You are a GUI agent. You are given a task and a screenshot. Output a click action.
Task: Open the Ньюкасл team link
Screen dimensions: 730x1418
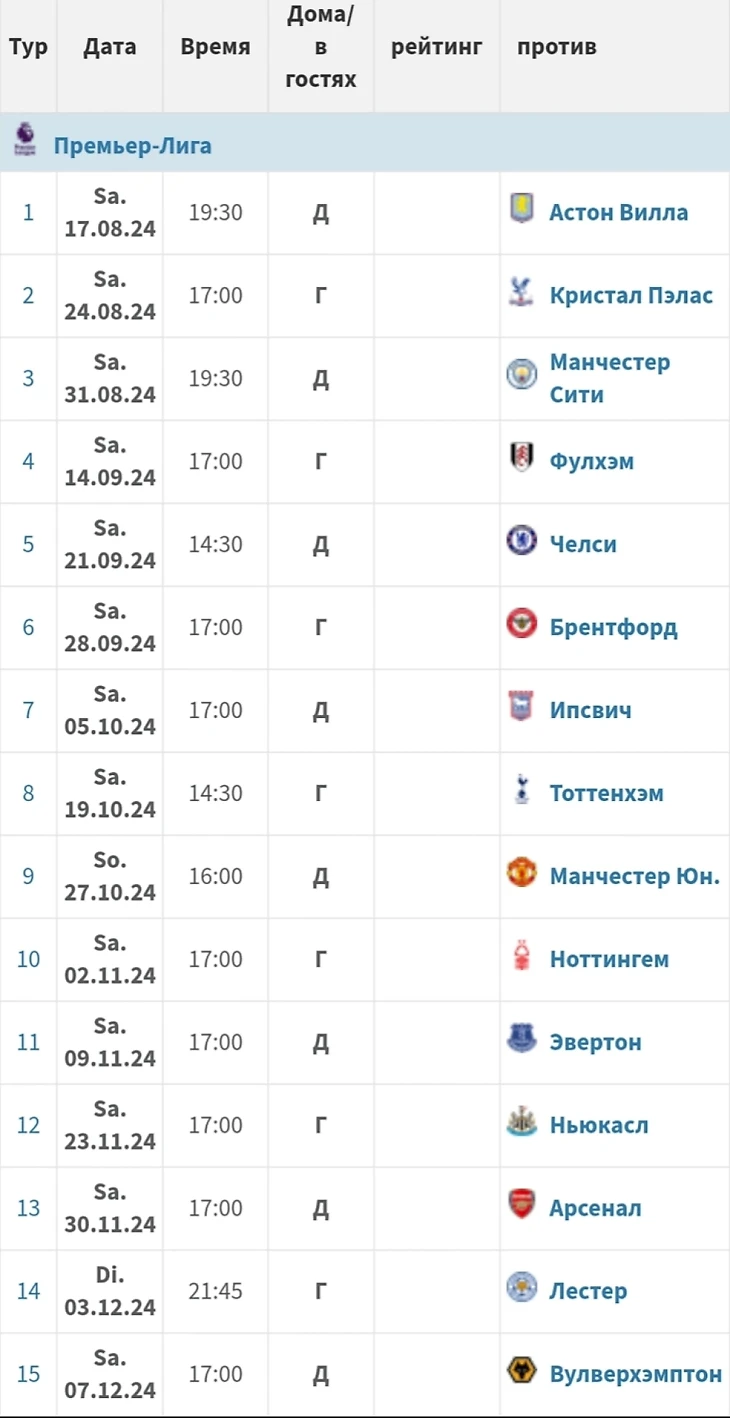598,1125
